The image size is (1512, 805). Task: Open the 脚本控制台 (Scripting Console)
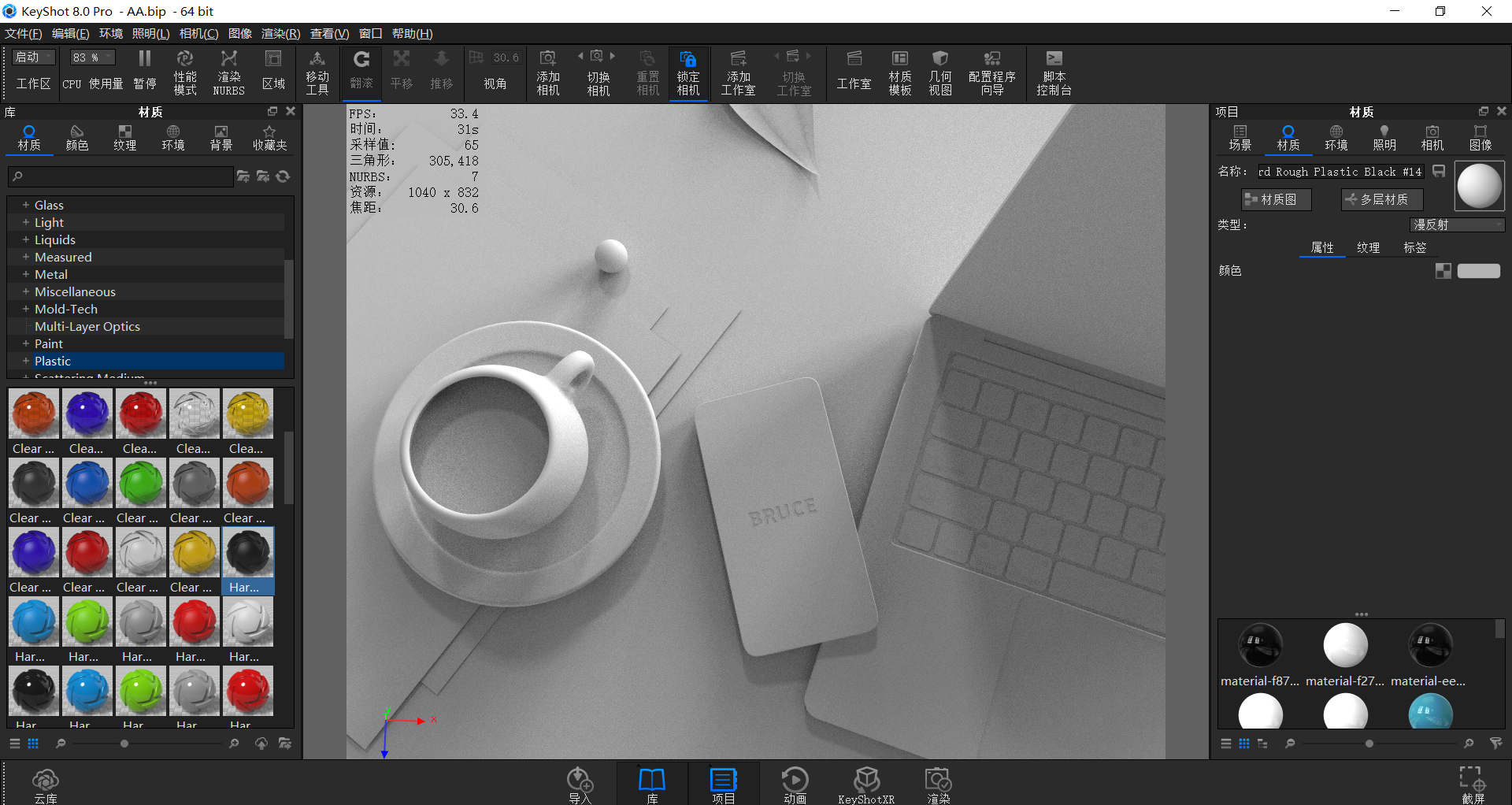coord(1054,72)
